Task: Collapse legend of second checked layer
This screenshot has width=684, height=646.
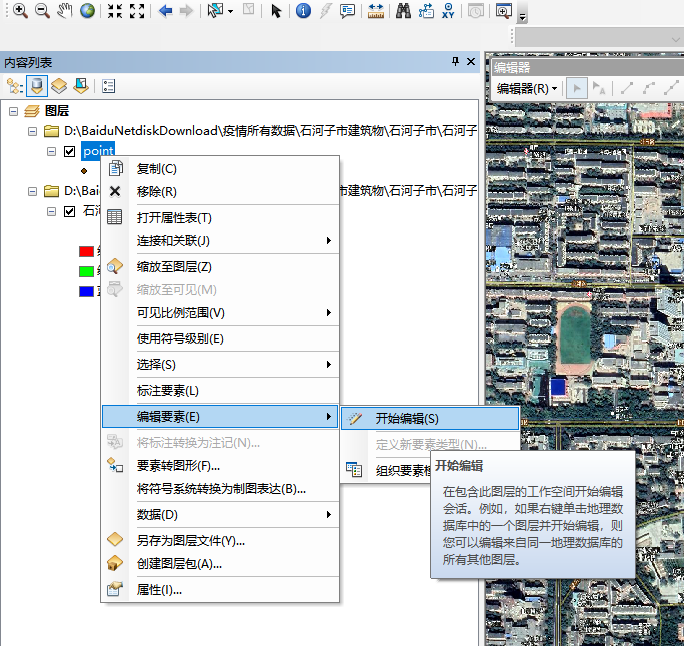Action: pyautogui.click(x=51, y=212)
